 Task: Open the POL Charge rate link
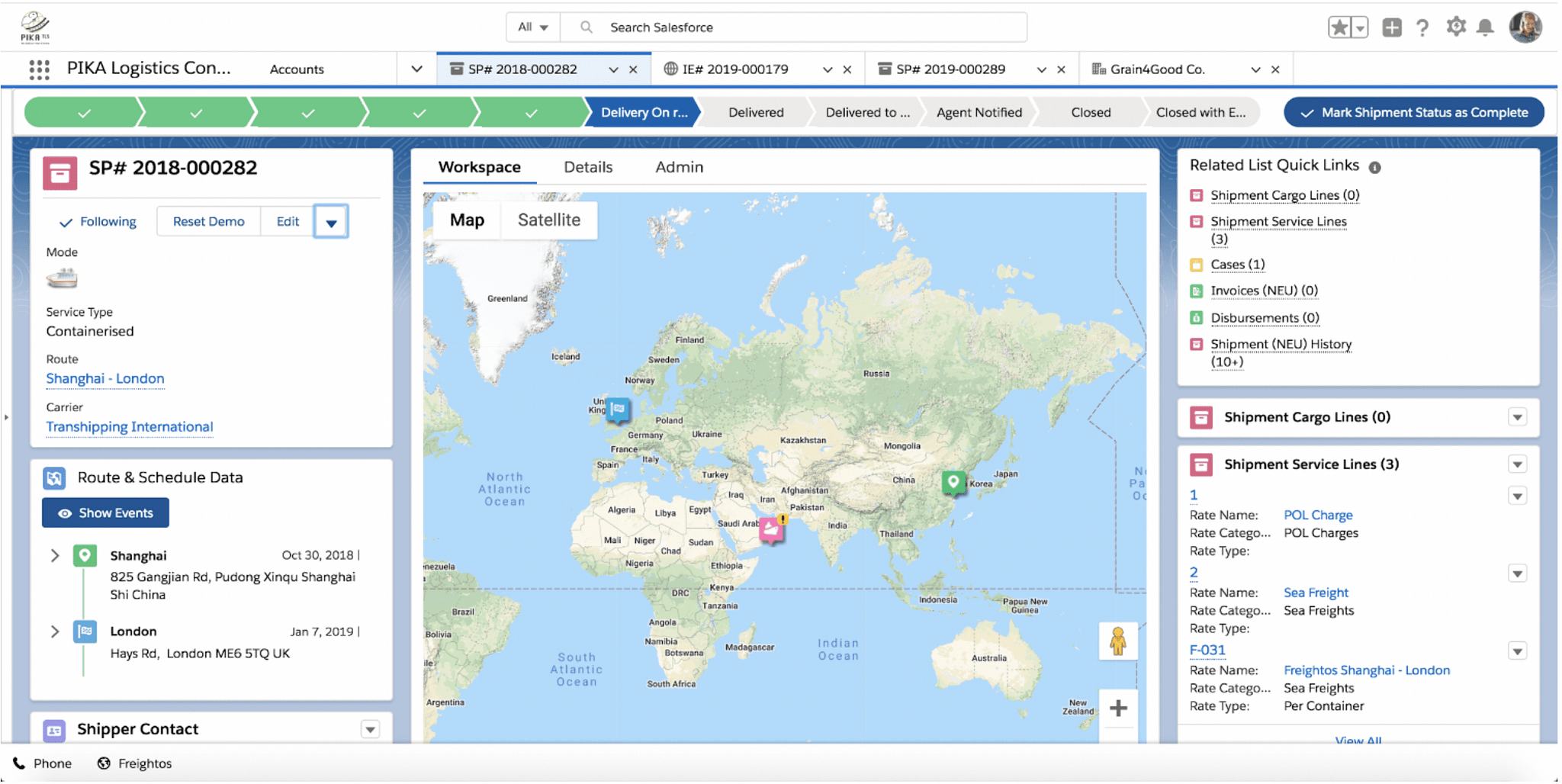[1317, 516]
